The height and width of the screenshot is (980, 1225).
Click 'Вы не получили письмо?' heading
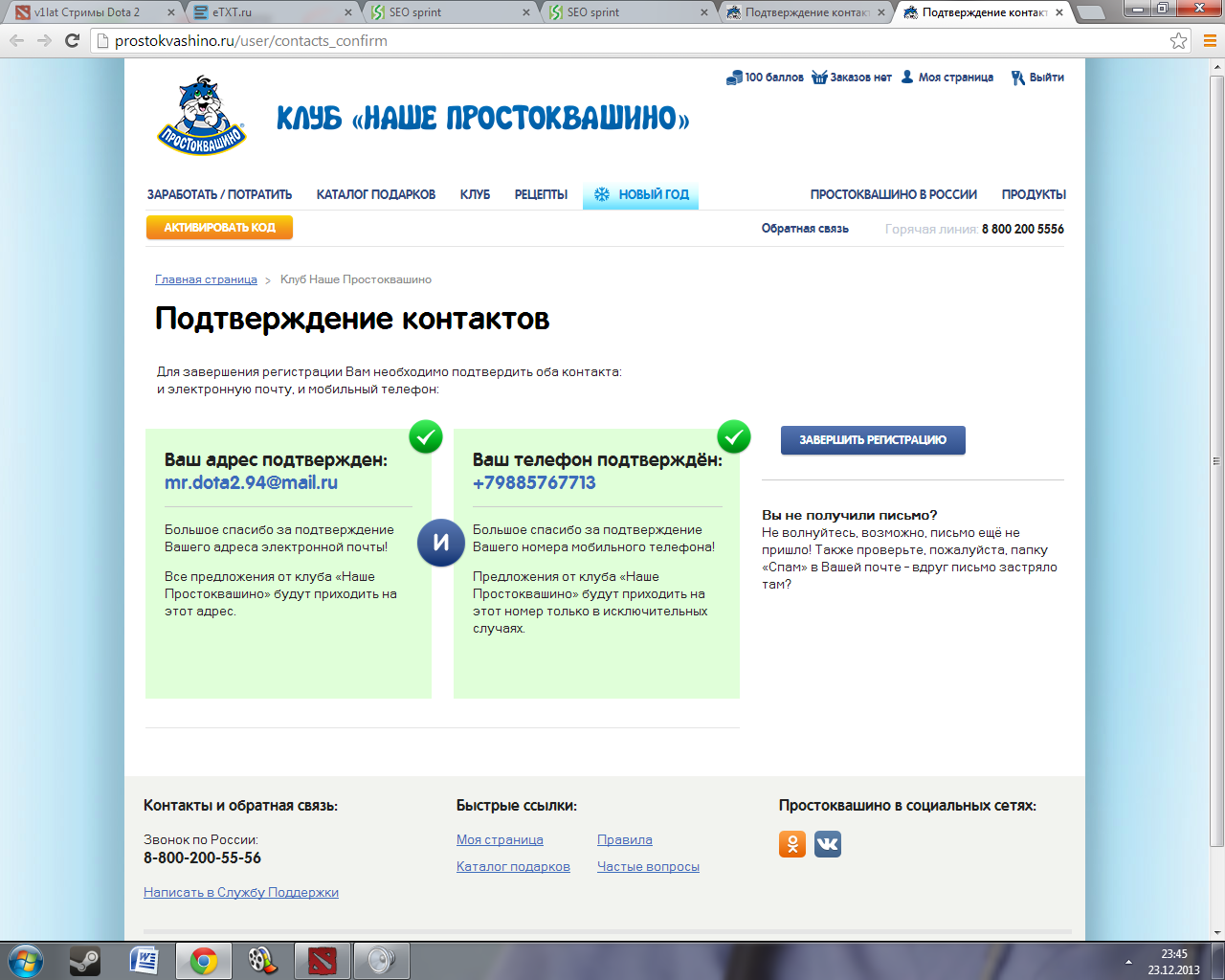click(x=850, y=515)
